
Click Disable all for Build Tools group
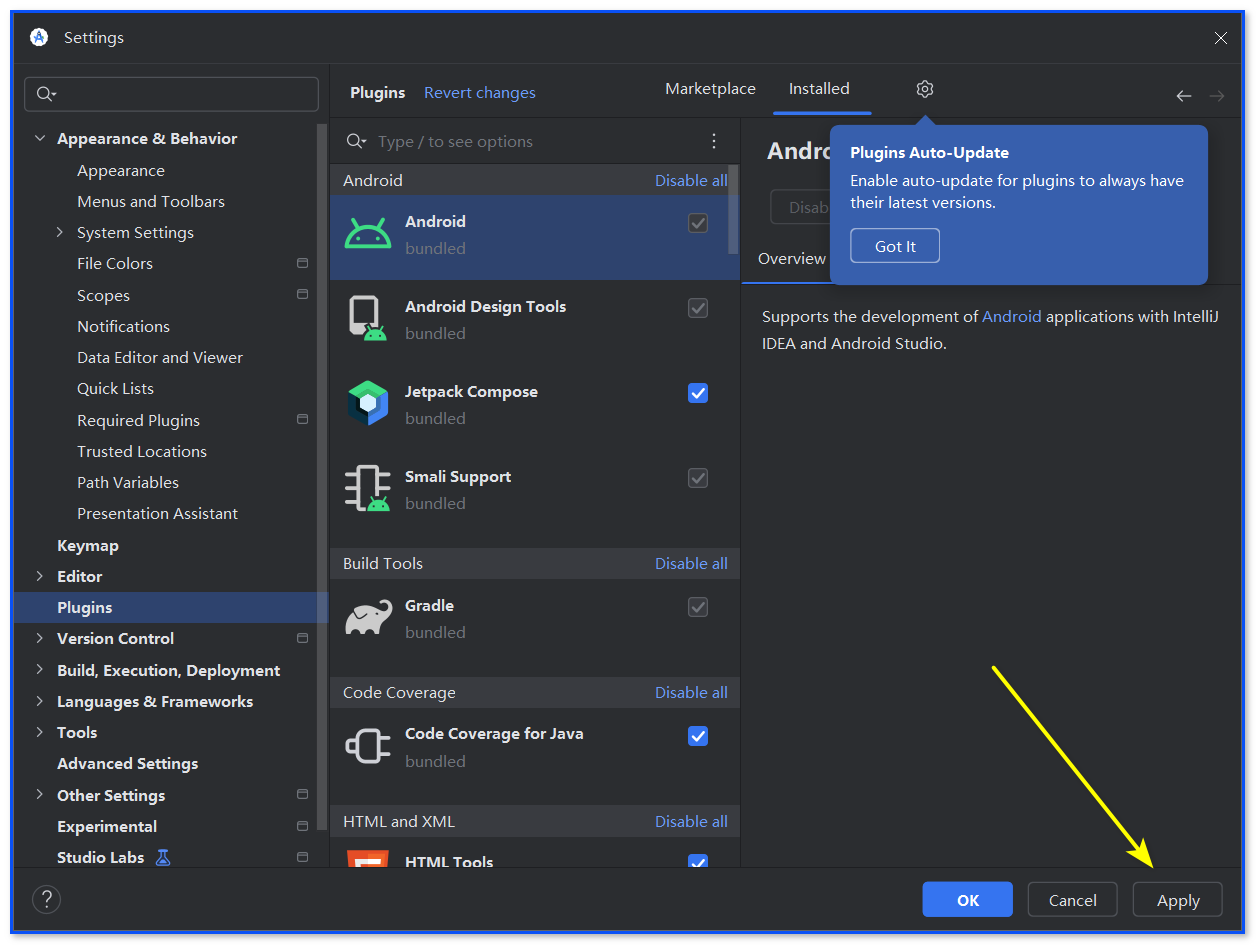point(691,563)
